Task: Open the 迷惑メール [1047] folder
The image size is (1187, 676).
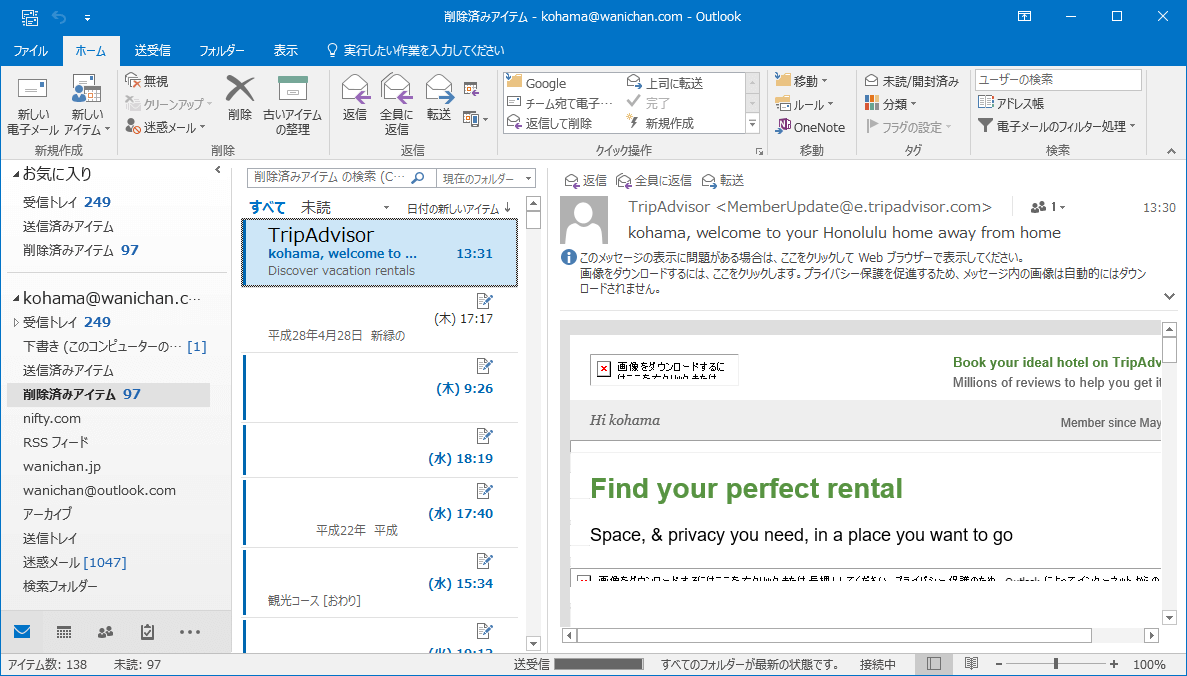Action: tap(74, 562)
